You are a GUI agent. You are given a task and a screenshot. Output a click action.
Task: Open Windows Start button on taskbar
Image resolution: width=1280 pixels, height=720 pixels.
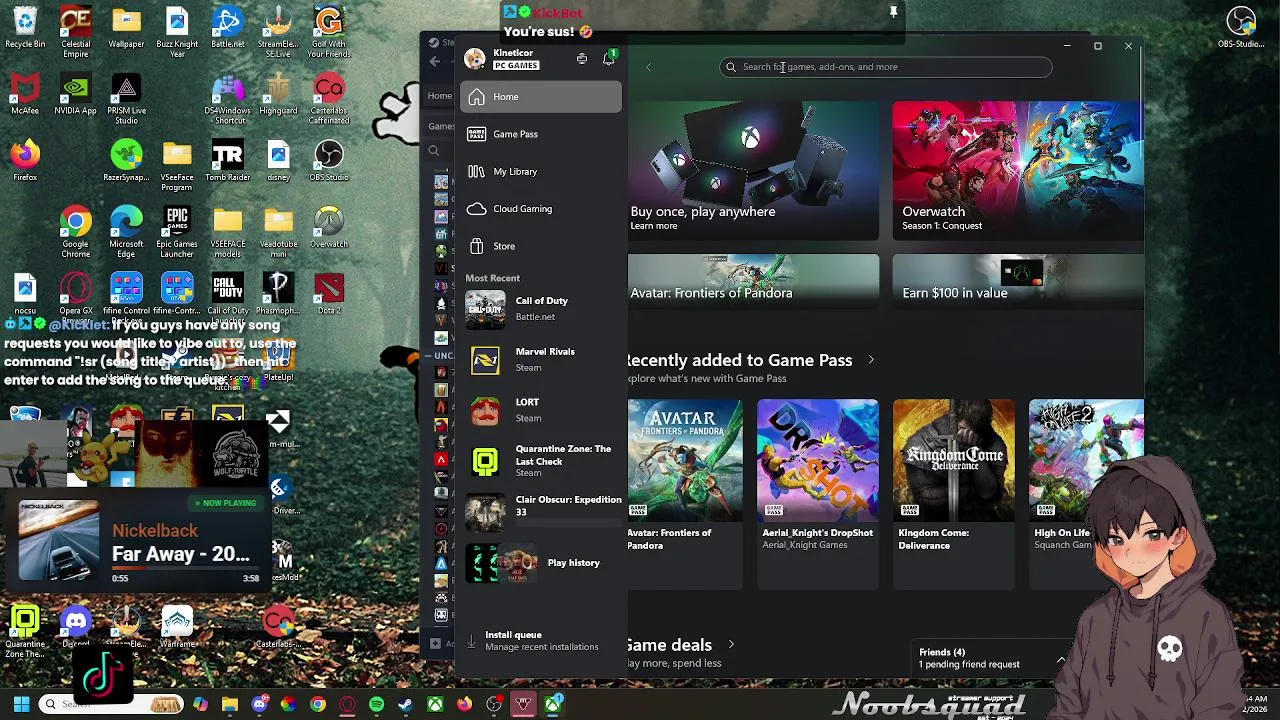pos(21,705)
